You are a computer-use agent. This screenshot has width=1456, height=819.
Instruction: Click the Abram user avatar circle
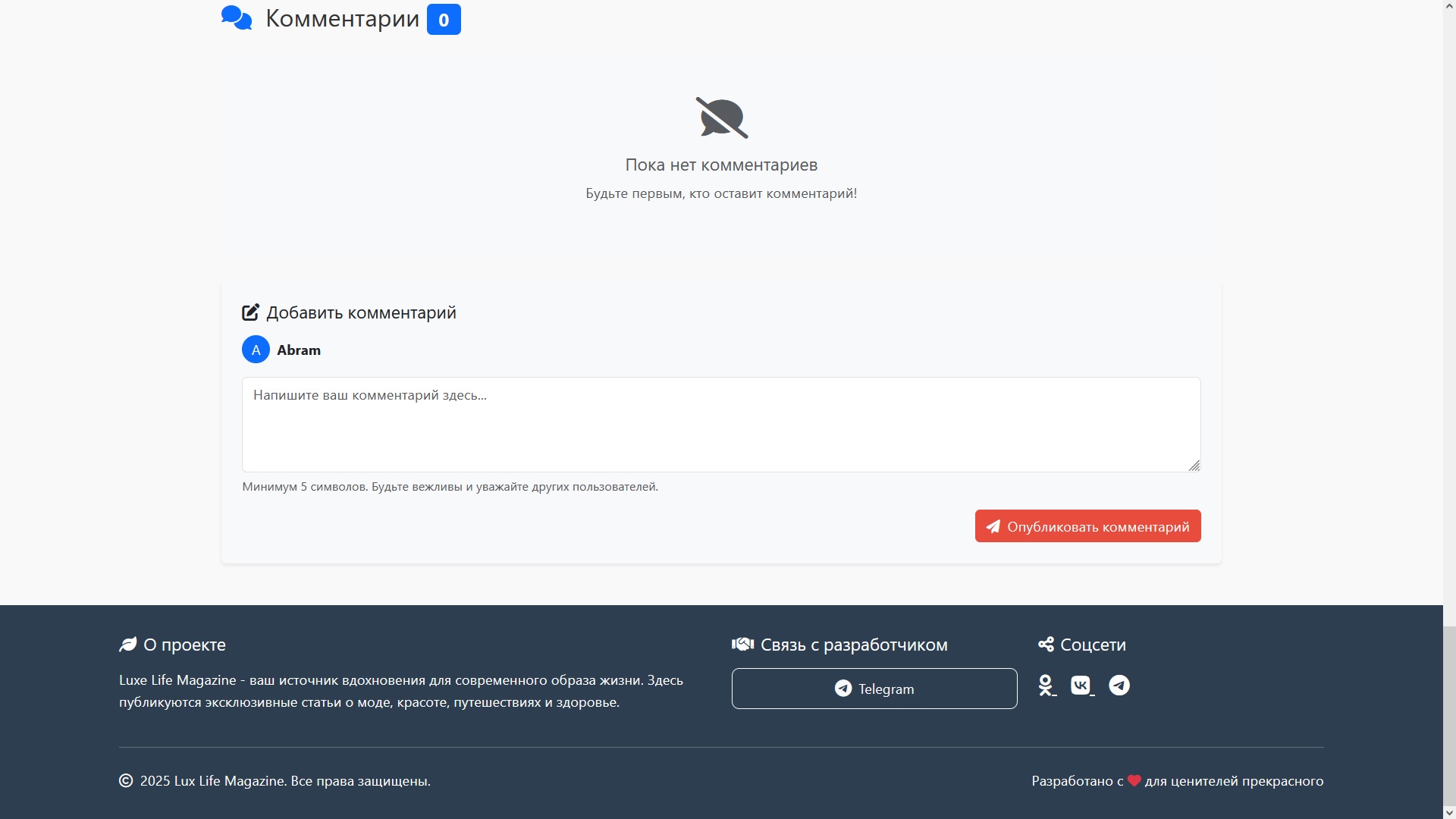pos(256,350)
